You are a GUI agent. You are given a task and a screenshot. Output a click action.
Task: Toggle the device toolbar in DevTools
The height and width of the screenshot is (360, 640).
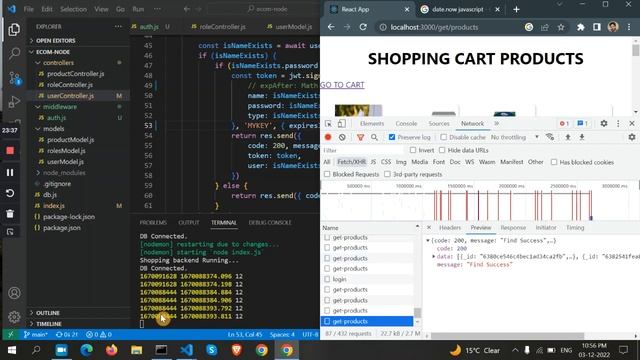tap(341, 123)
